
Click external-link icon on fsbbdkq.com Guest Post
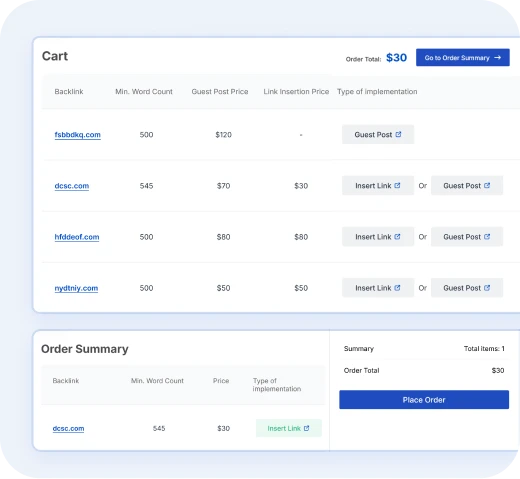[398, 134]
